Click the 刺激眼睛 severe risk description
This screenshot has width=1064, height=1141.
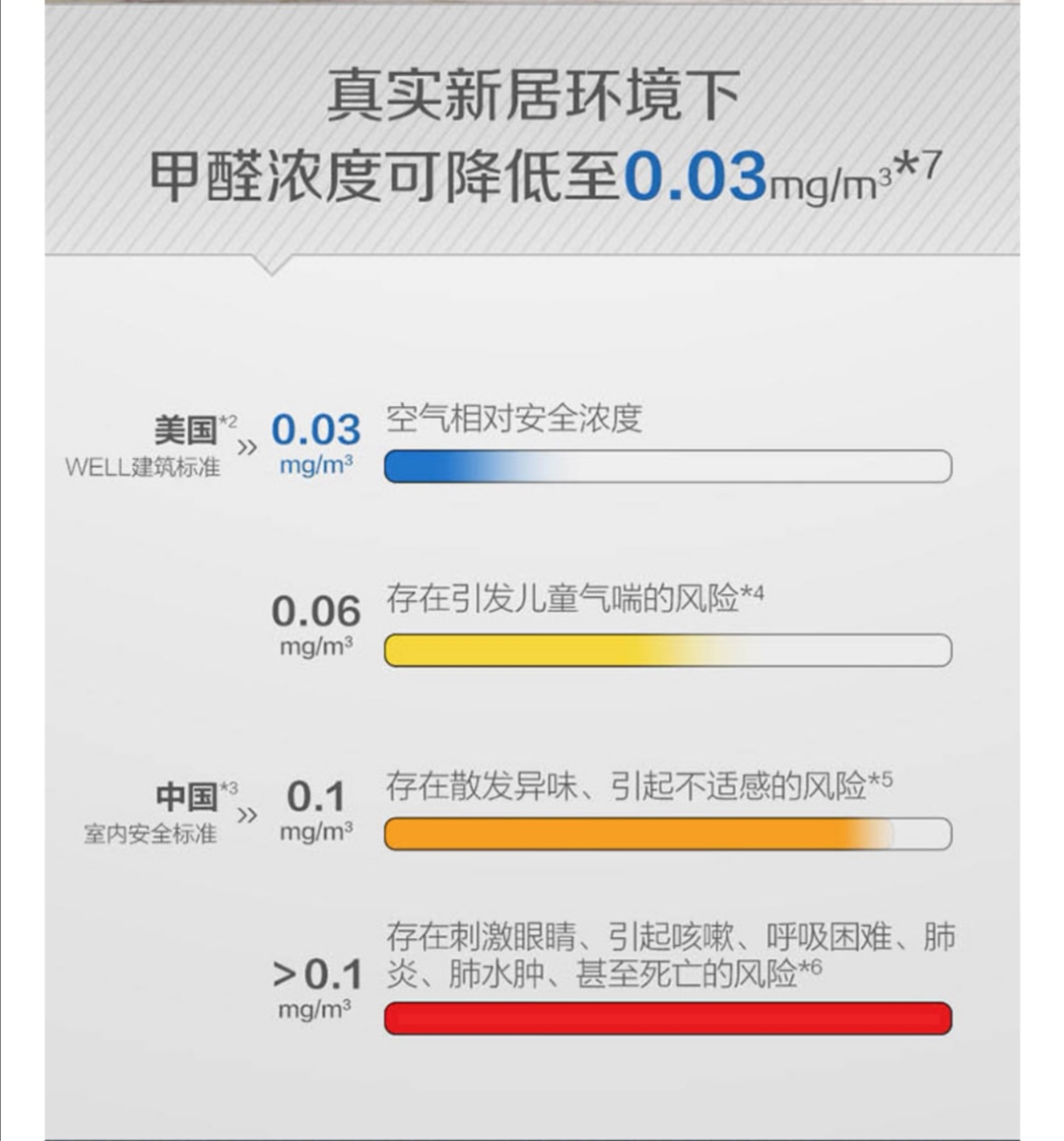[x=671, y=955]
